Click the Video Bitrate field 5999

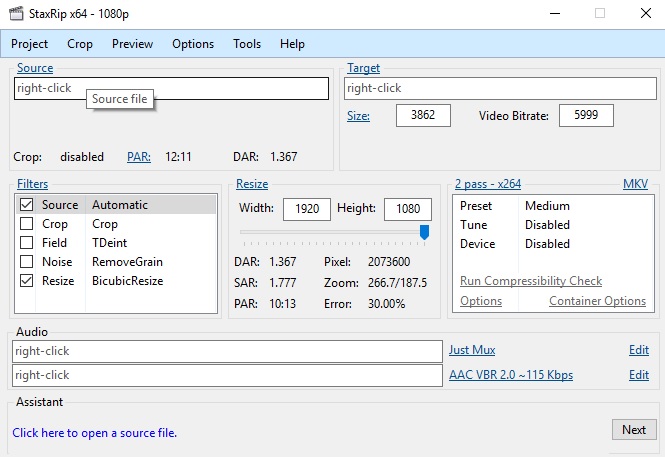click(586, 115)
